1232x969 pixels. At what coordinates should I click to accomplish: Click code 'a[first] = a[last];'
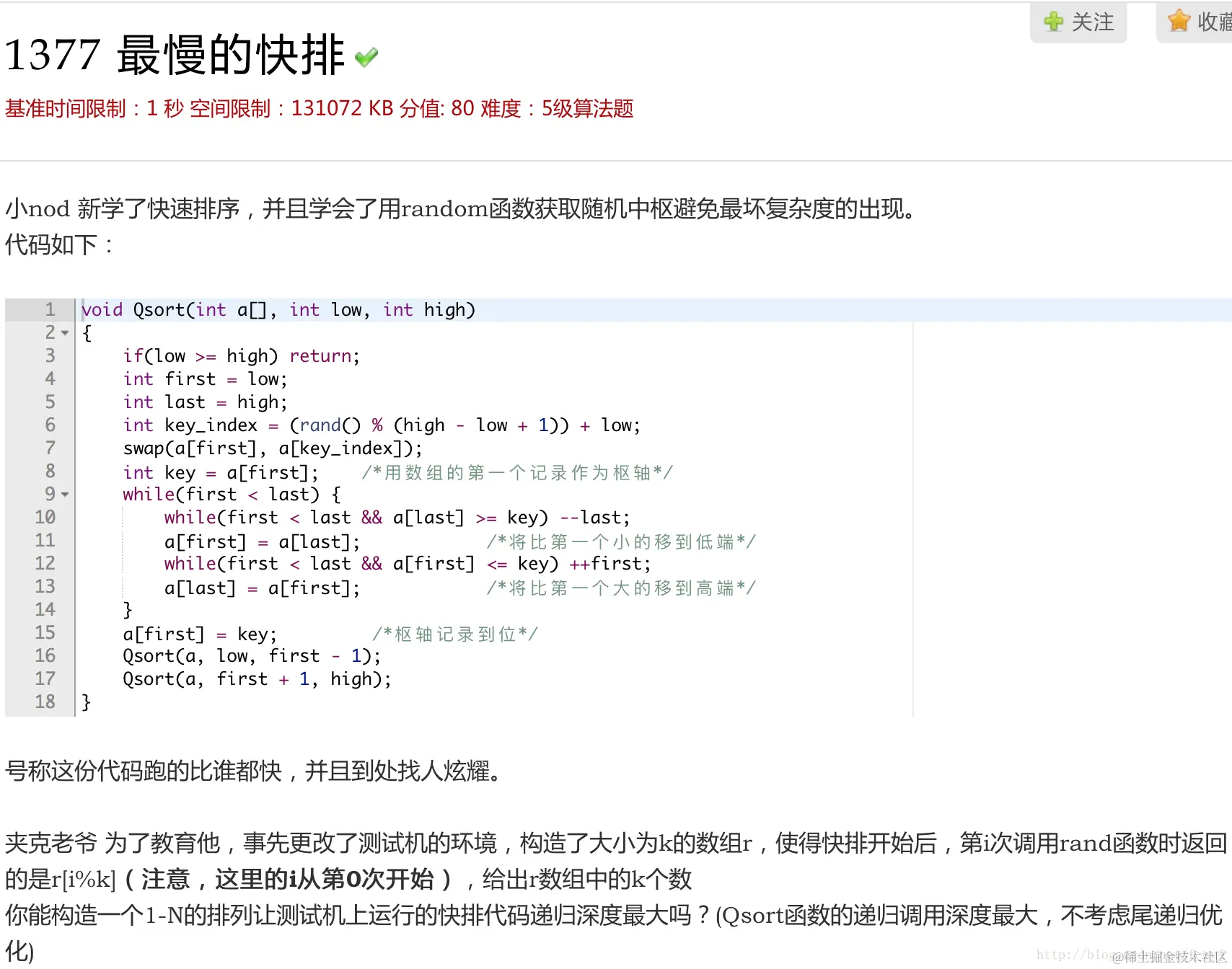coord(262,542)
